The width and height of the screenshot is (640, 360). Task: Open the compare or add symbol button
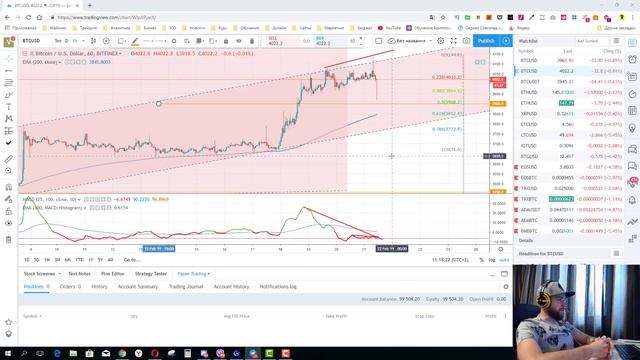coord(106,41)
